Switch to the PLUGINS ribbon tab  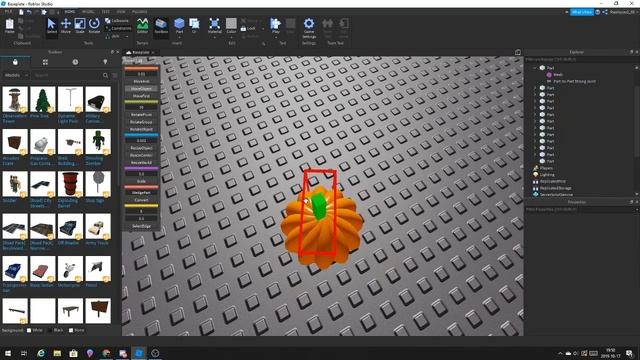tap(140, 12)
